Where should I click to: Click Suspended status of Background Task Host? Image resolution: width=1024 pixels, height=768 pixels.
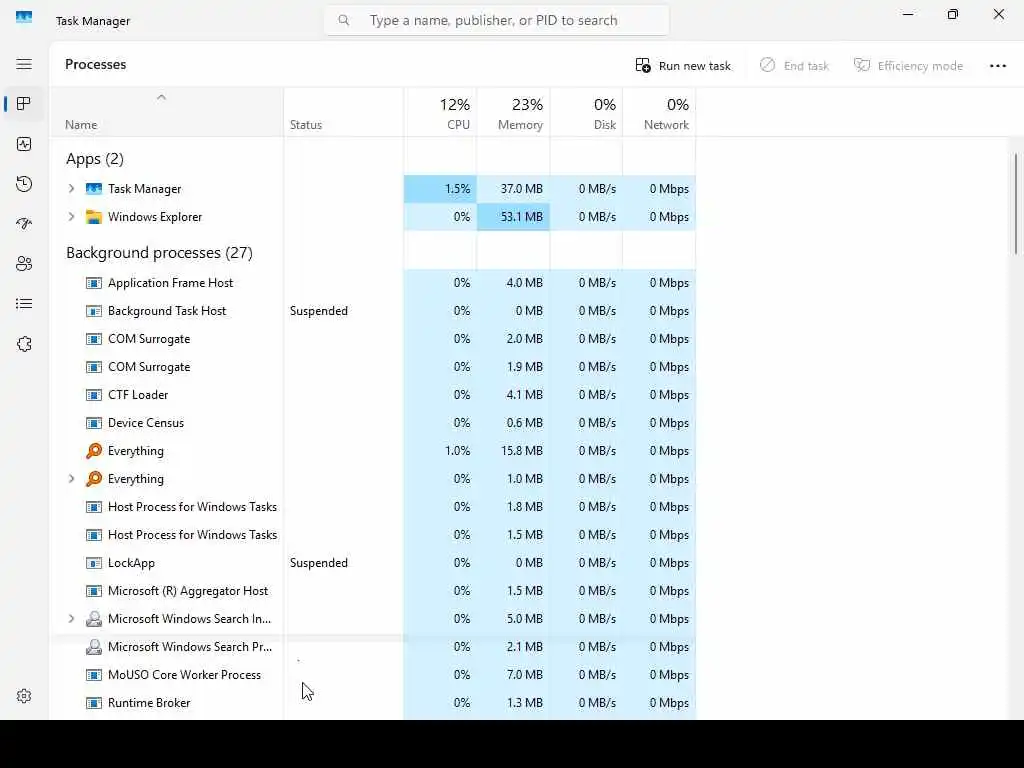point(319,311)
